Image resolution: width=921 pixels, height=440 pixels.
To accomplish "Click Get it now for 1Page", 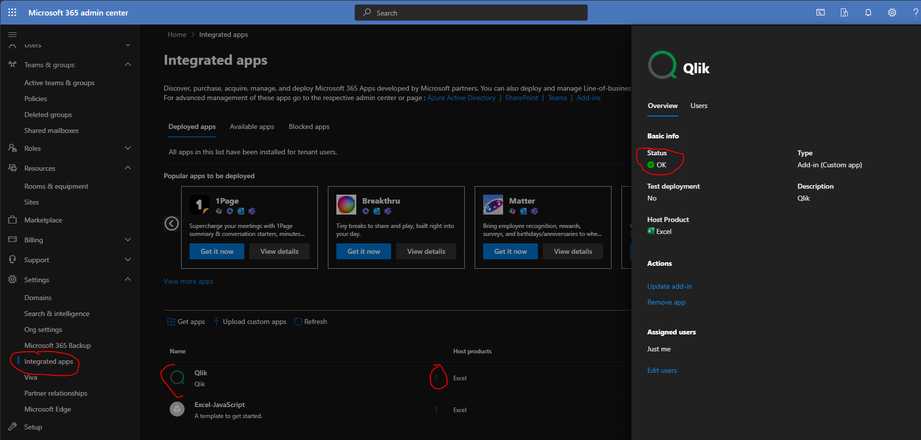I will 217,251.
